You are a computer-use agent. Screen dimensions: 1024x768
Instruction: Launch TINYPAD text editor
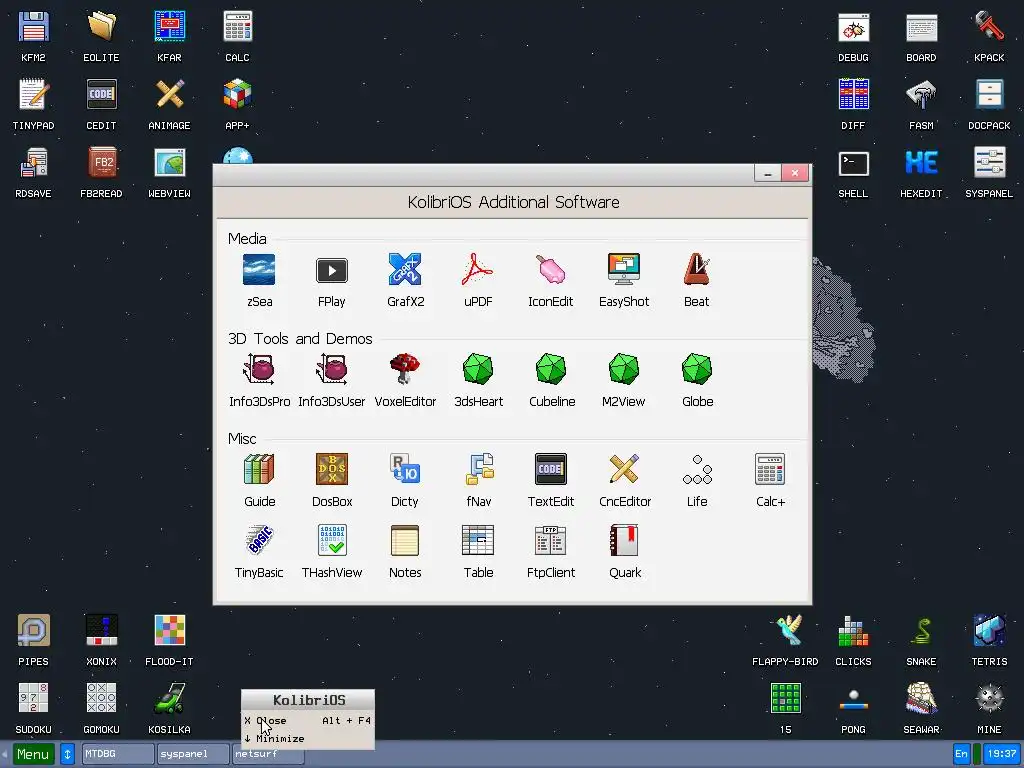(x=33, y=95)
